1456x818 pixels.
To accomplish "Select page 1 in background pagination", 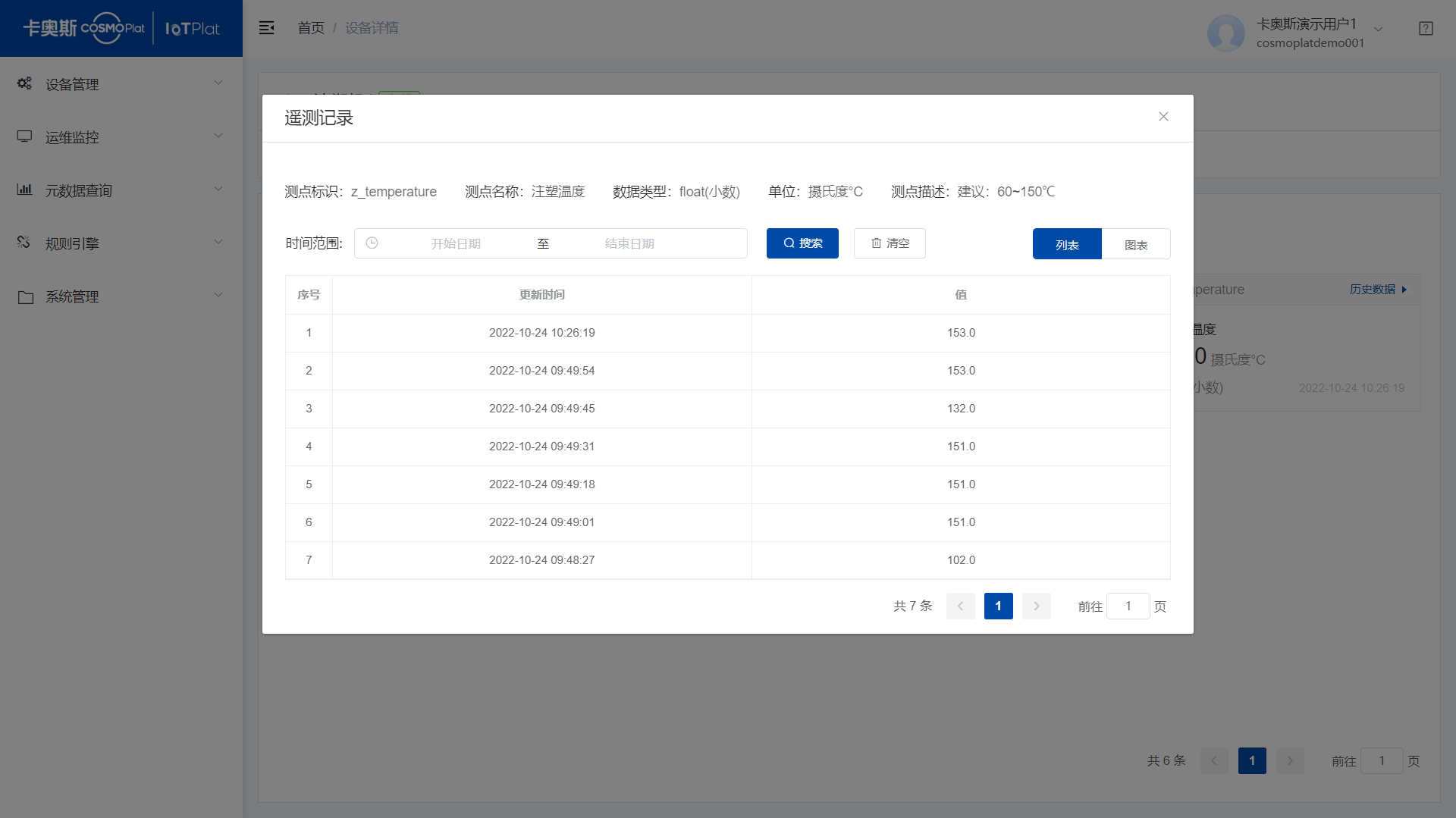I will coord(1252,760).
